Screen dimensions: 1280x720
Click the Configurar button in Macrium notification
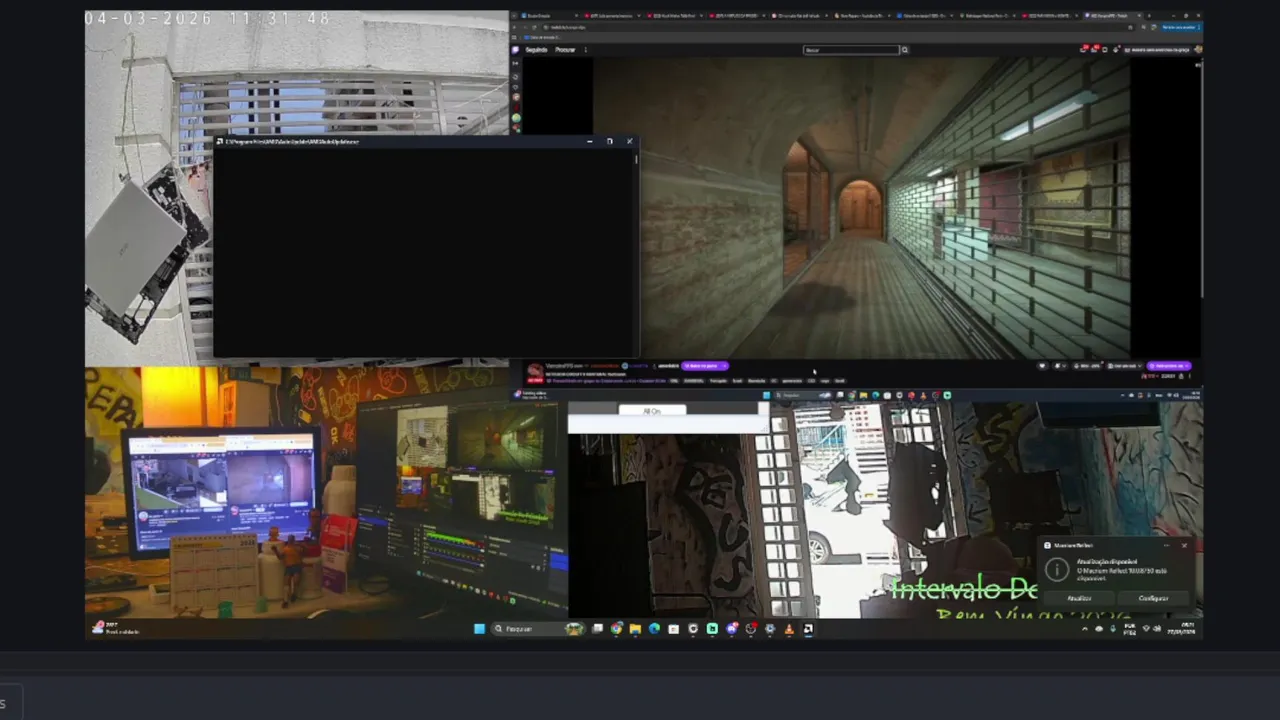click(1153, 598)
